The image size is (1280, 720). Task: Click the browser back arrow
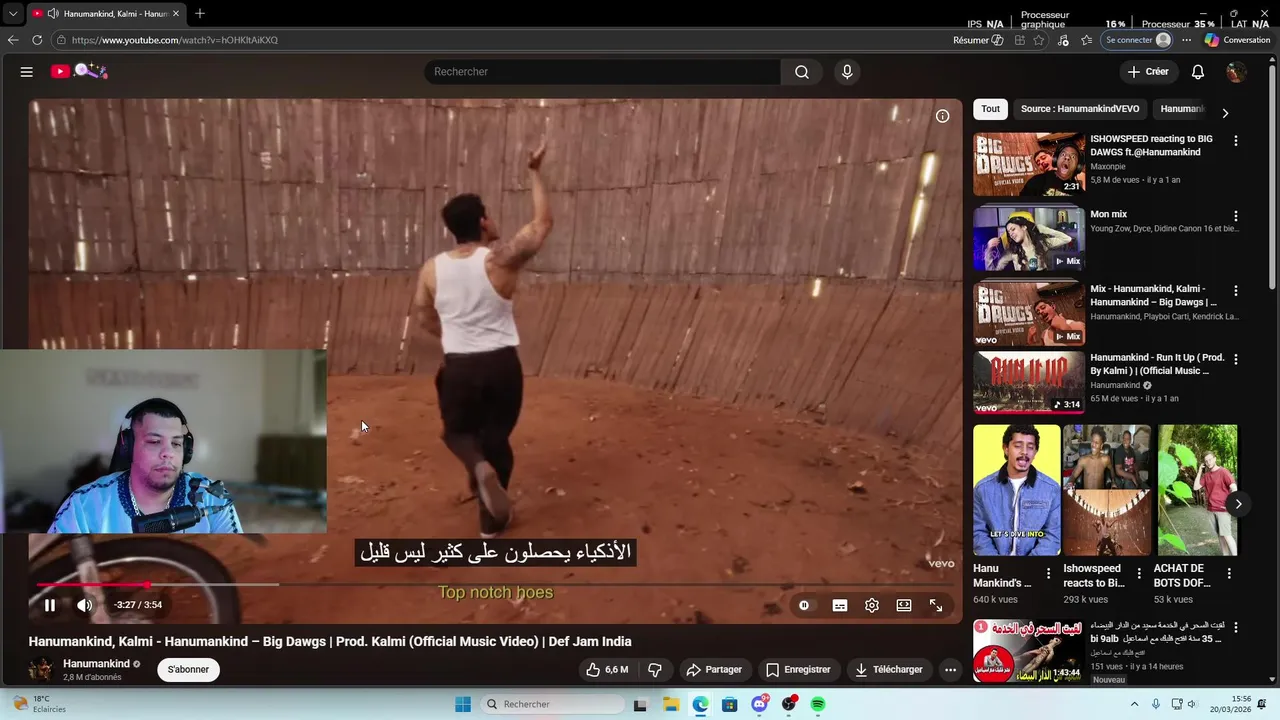tap(13, 40)
